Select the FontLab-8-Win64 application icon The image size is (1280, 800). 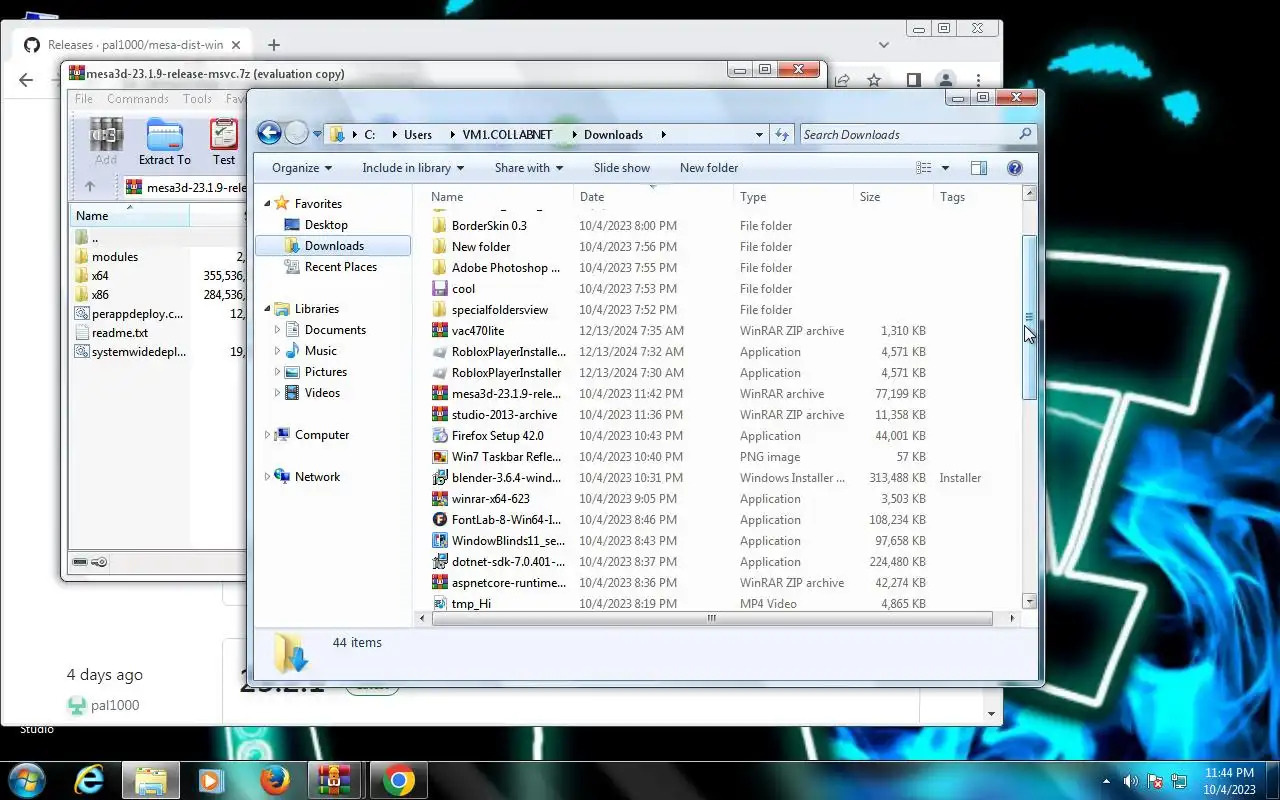click(439, 520)
